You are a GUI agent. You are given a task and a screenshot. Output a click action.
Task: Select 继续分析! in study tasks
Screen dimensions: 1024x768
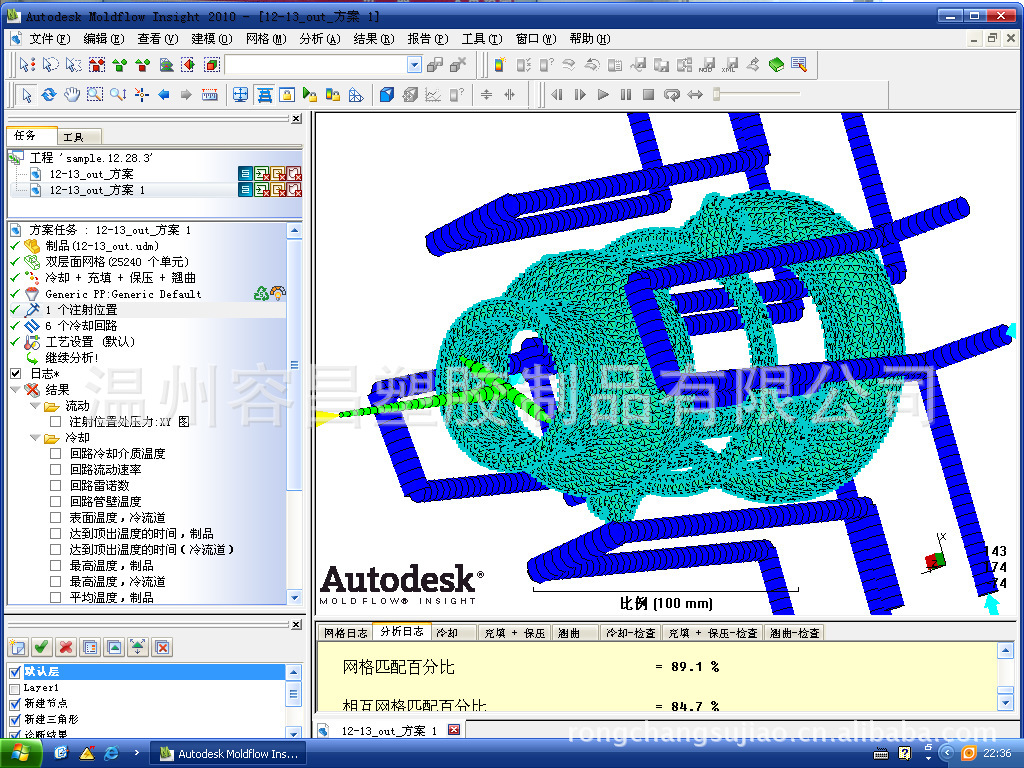click(72, 358)
